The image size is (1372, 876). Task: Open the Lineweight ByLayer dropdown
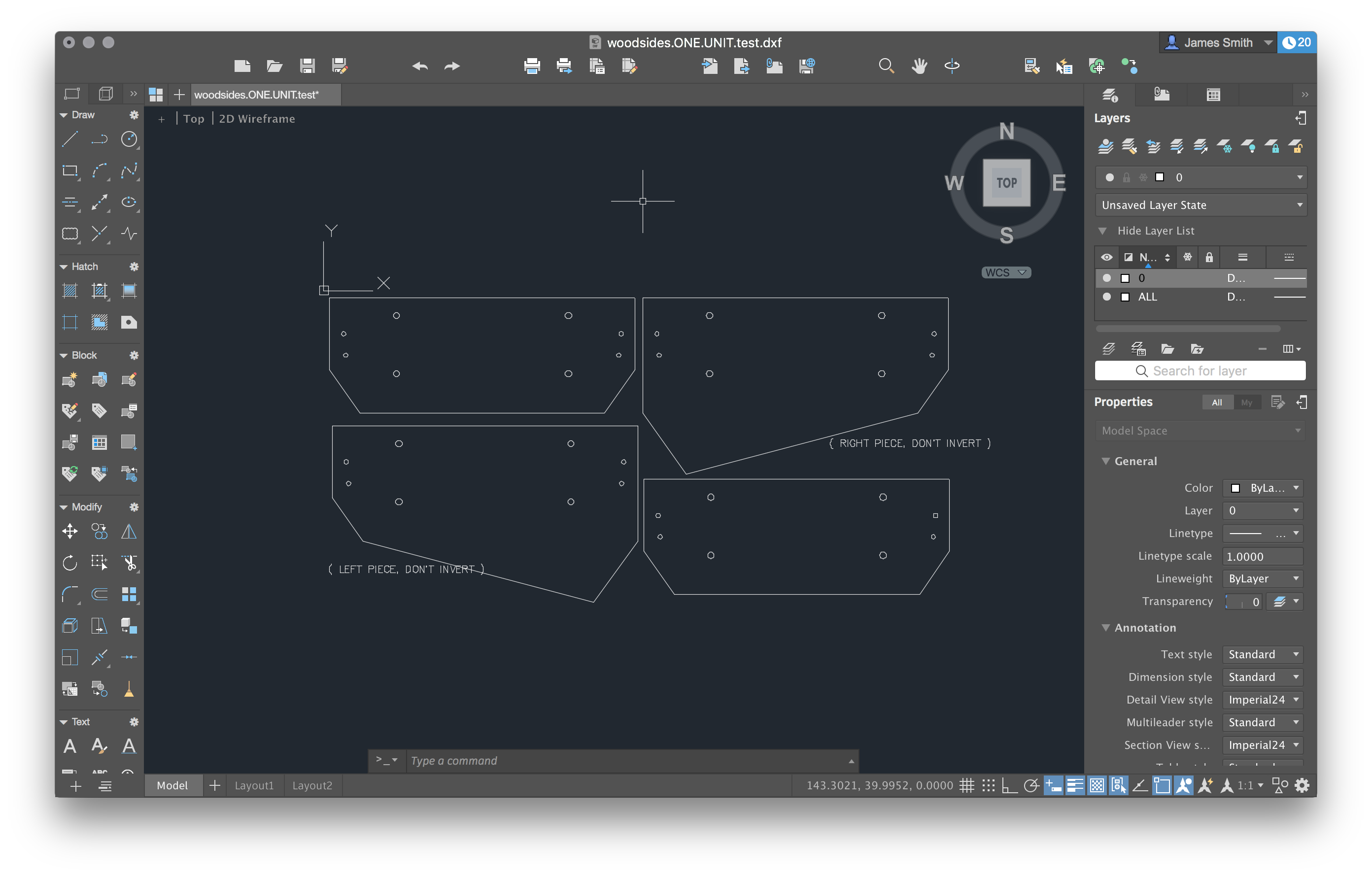point(1263,579)
